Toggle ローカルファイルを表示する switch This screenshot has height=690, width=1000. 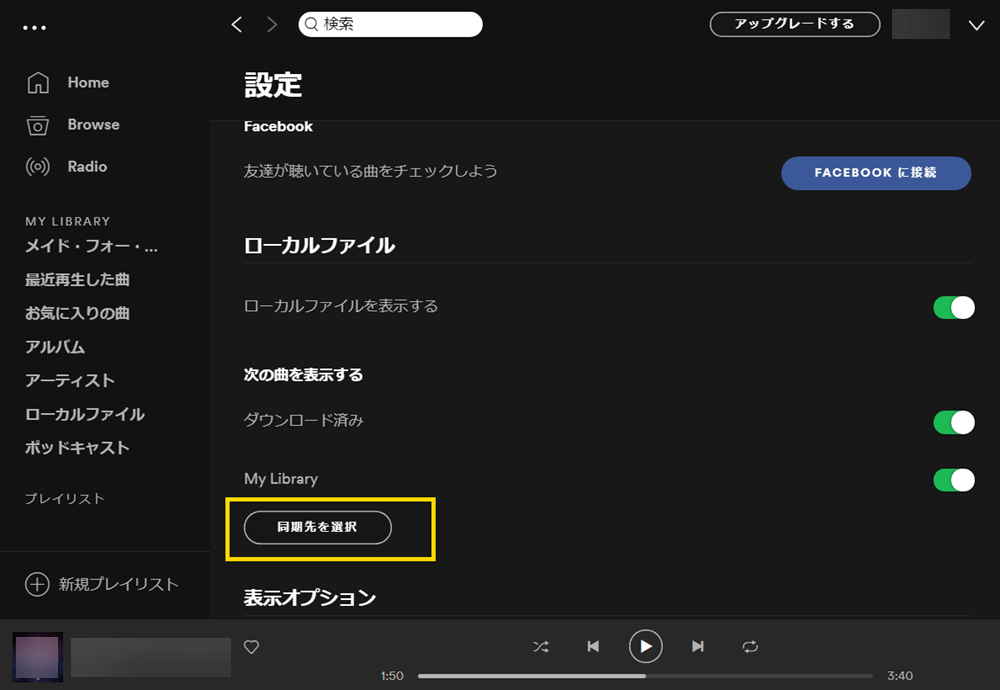(953, 307)
